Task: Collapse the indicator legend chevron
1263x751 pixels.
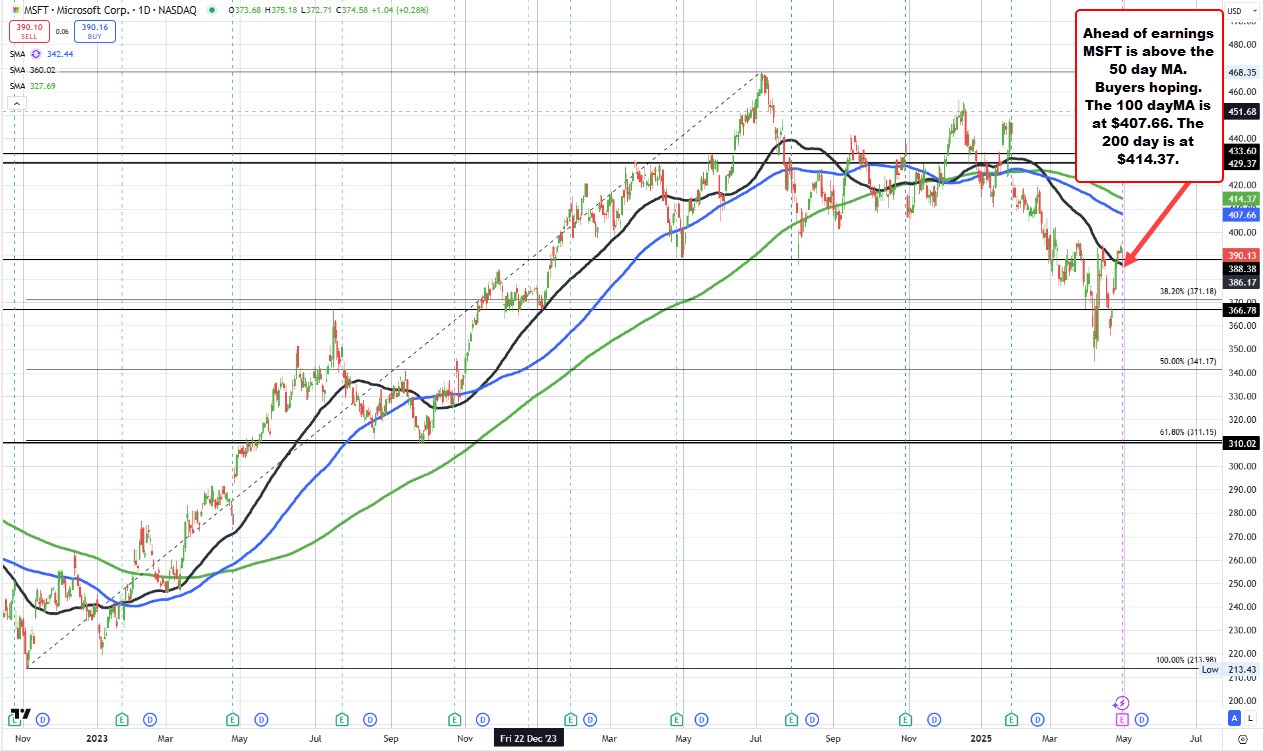Action: [x=15, y=103]
